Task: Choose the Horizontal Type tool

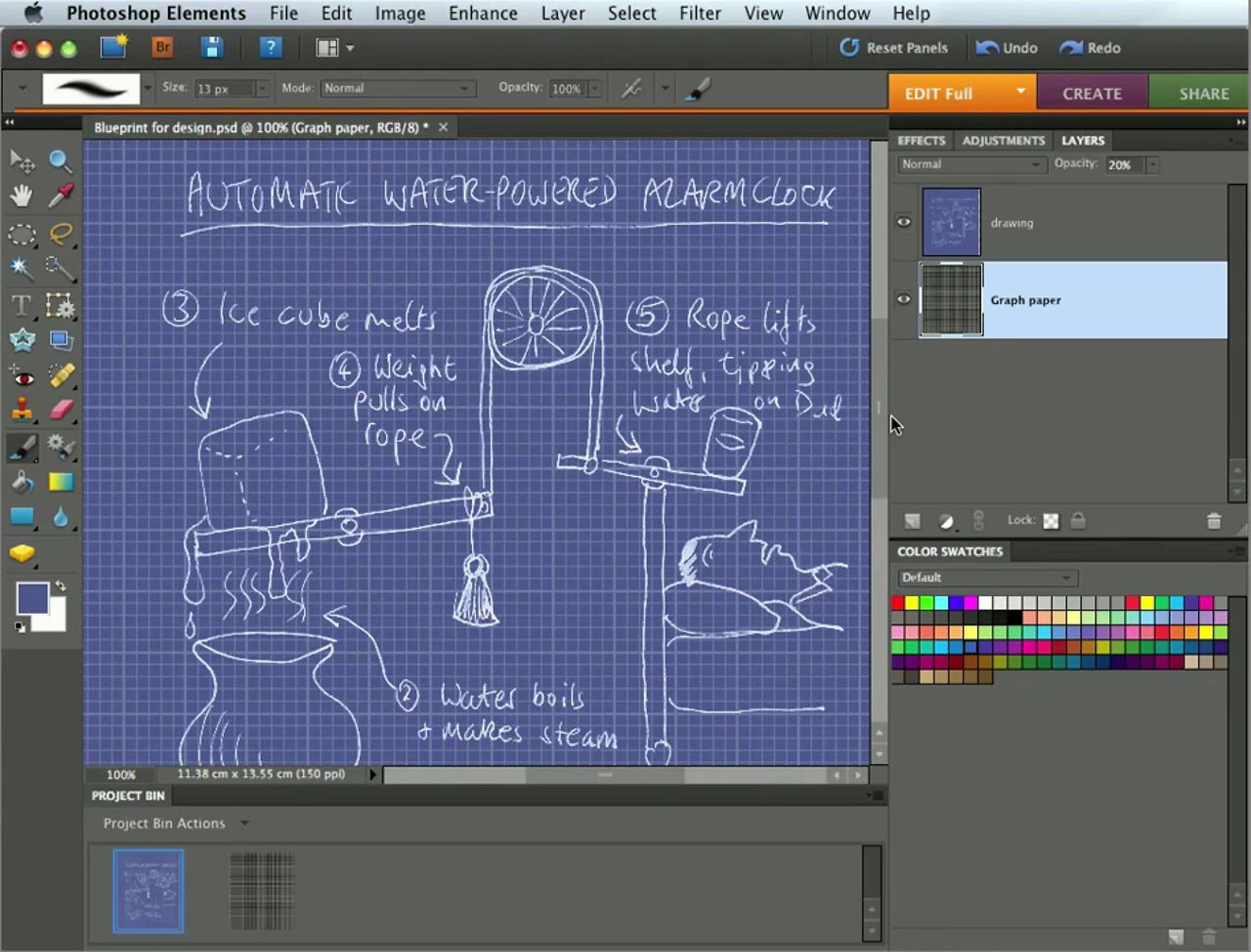Action: coord(21,306)
